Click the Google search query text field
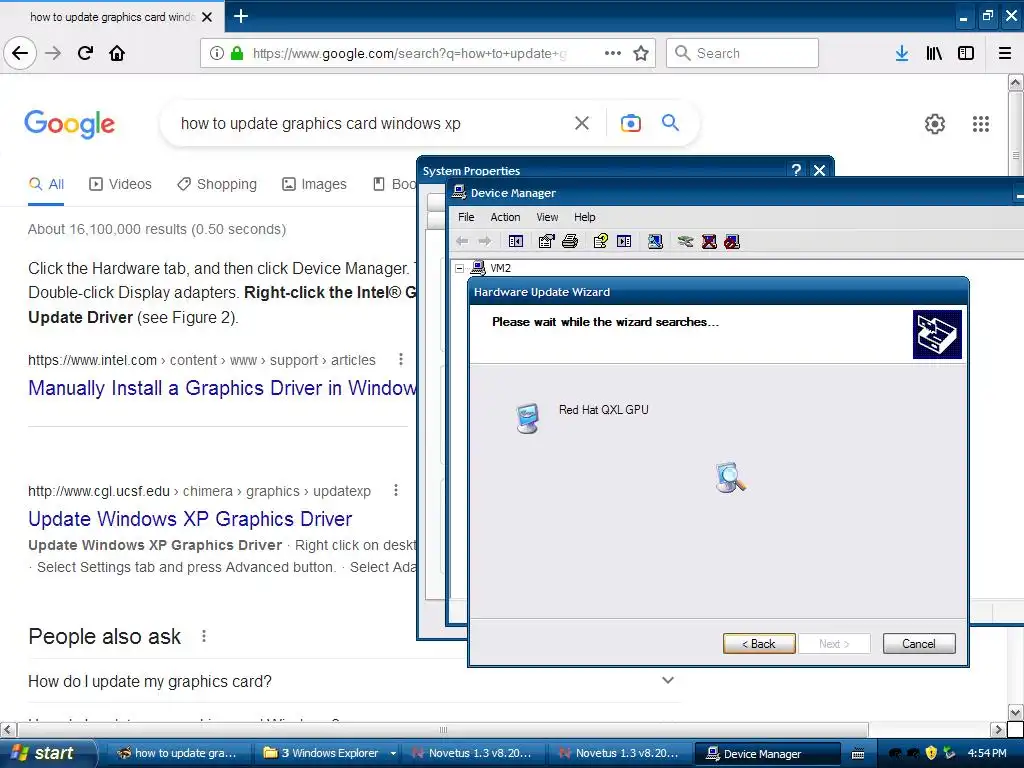 [x=371, y=123]
